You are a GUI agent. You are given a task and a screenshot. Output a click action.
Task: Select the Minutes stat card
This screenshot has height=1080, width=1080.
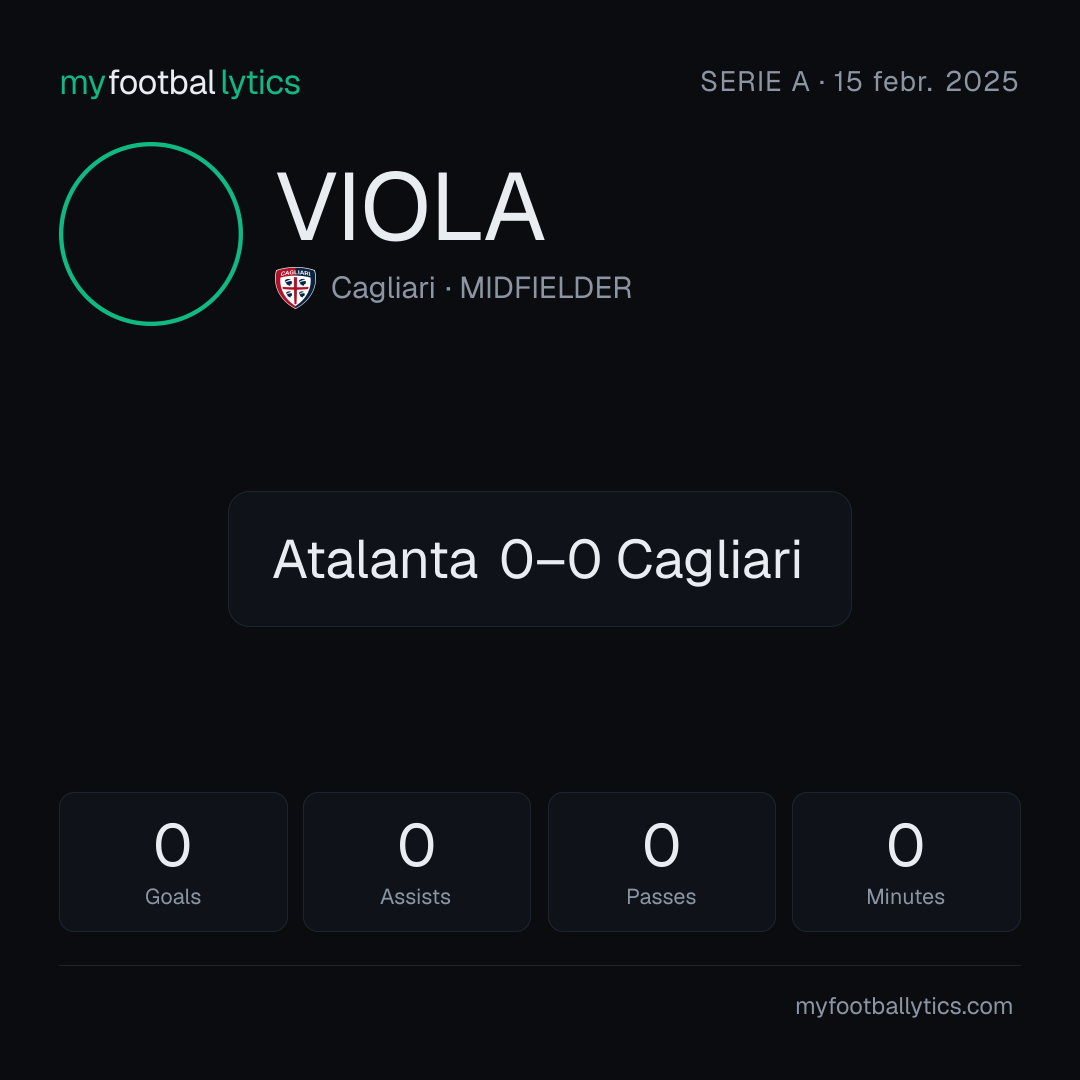pos(906,862)
